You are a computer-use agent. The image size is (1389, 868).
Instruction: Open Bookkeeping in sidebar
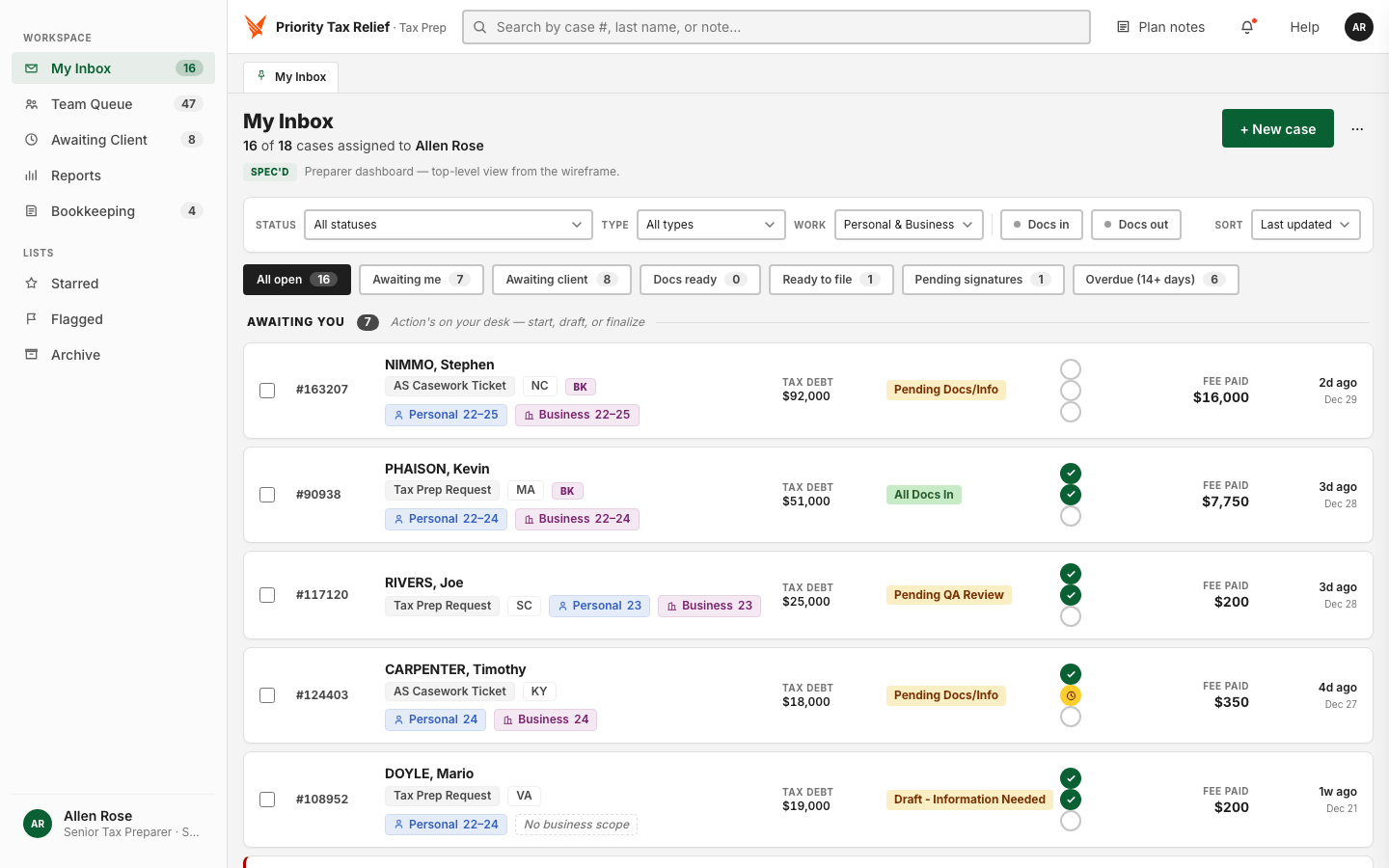[113, 211]
